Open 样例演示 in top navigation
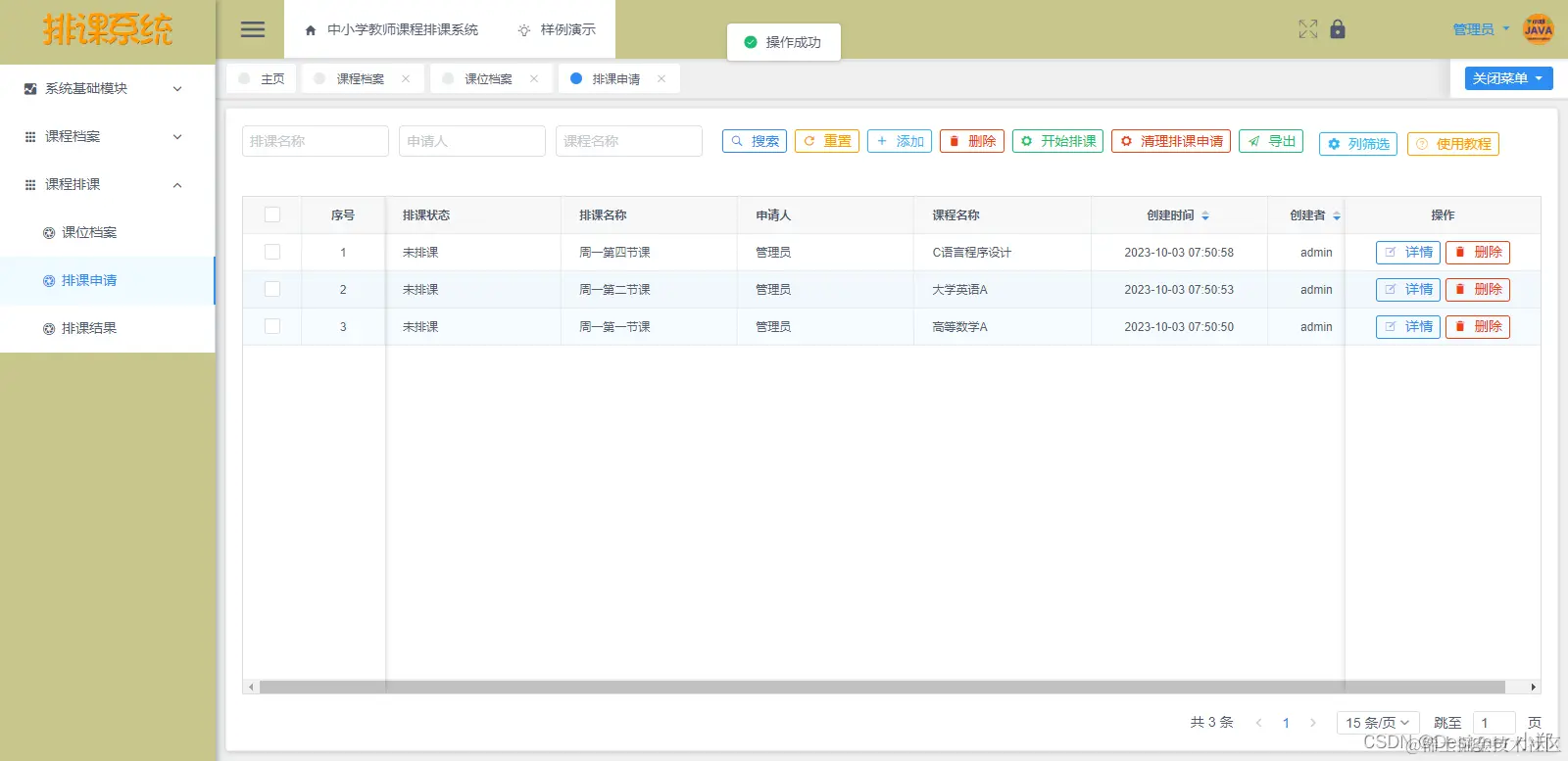1568x761 pixels. [x=557, y=30]
